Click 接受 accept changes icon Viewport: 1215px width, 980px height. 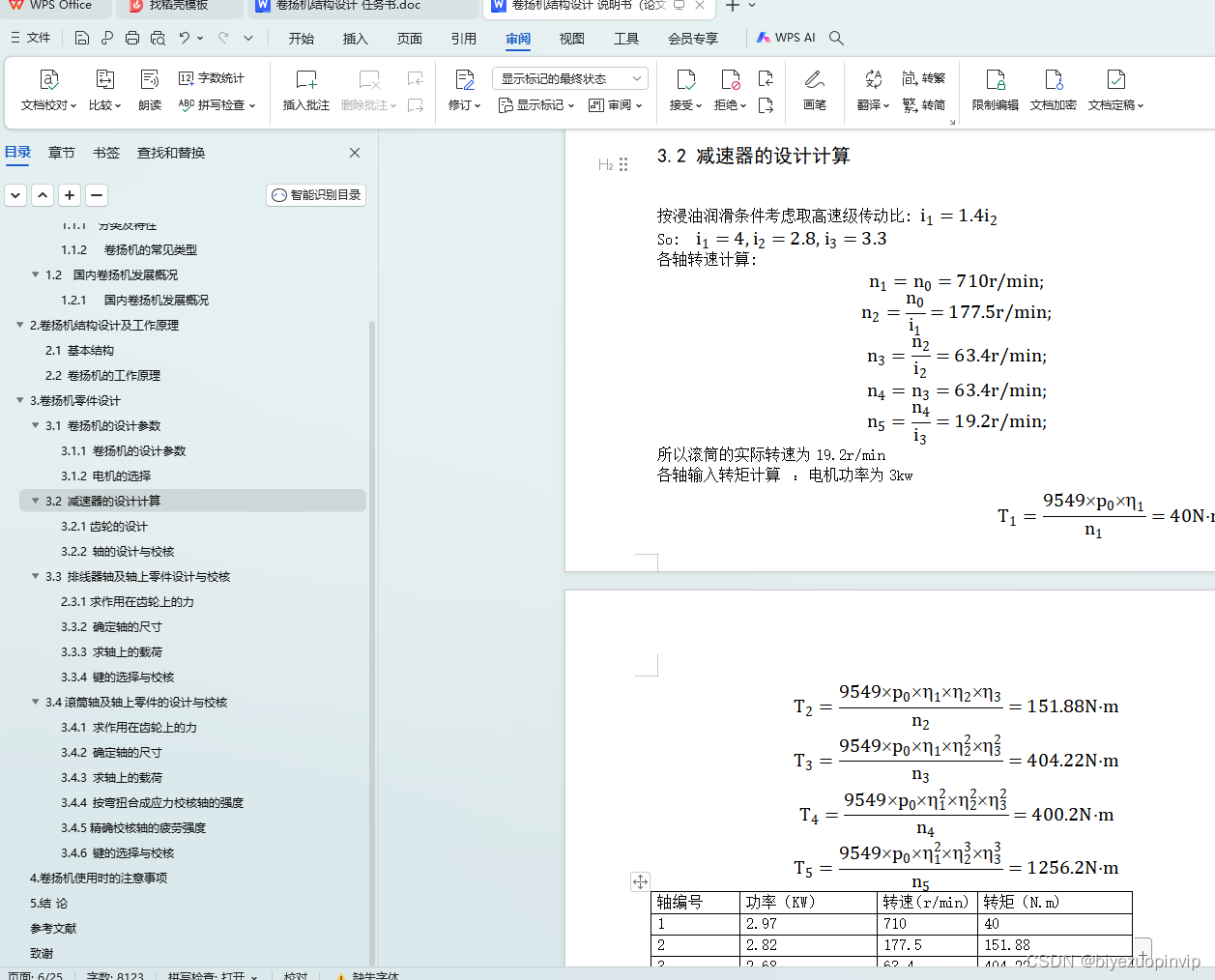point(685,90)
